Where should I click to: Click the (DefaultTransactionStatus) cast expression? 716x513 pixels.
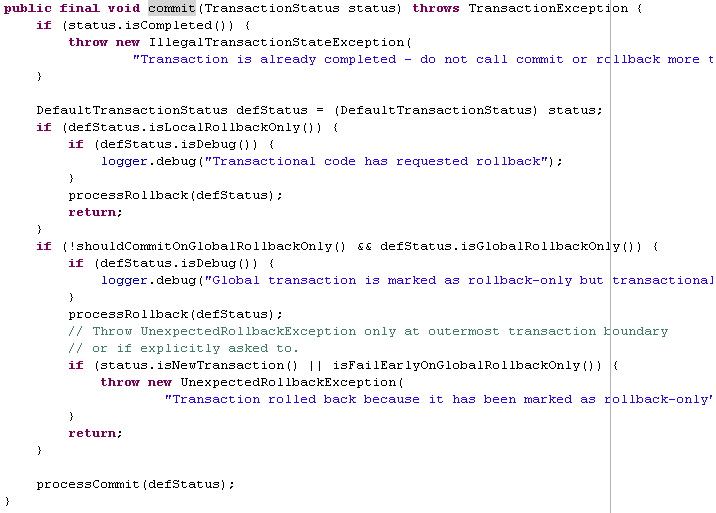pyautogui.click(x=436, y=111)
